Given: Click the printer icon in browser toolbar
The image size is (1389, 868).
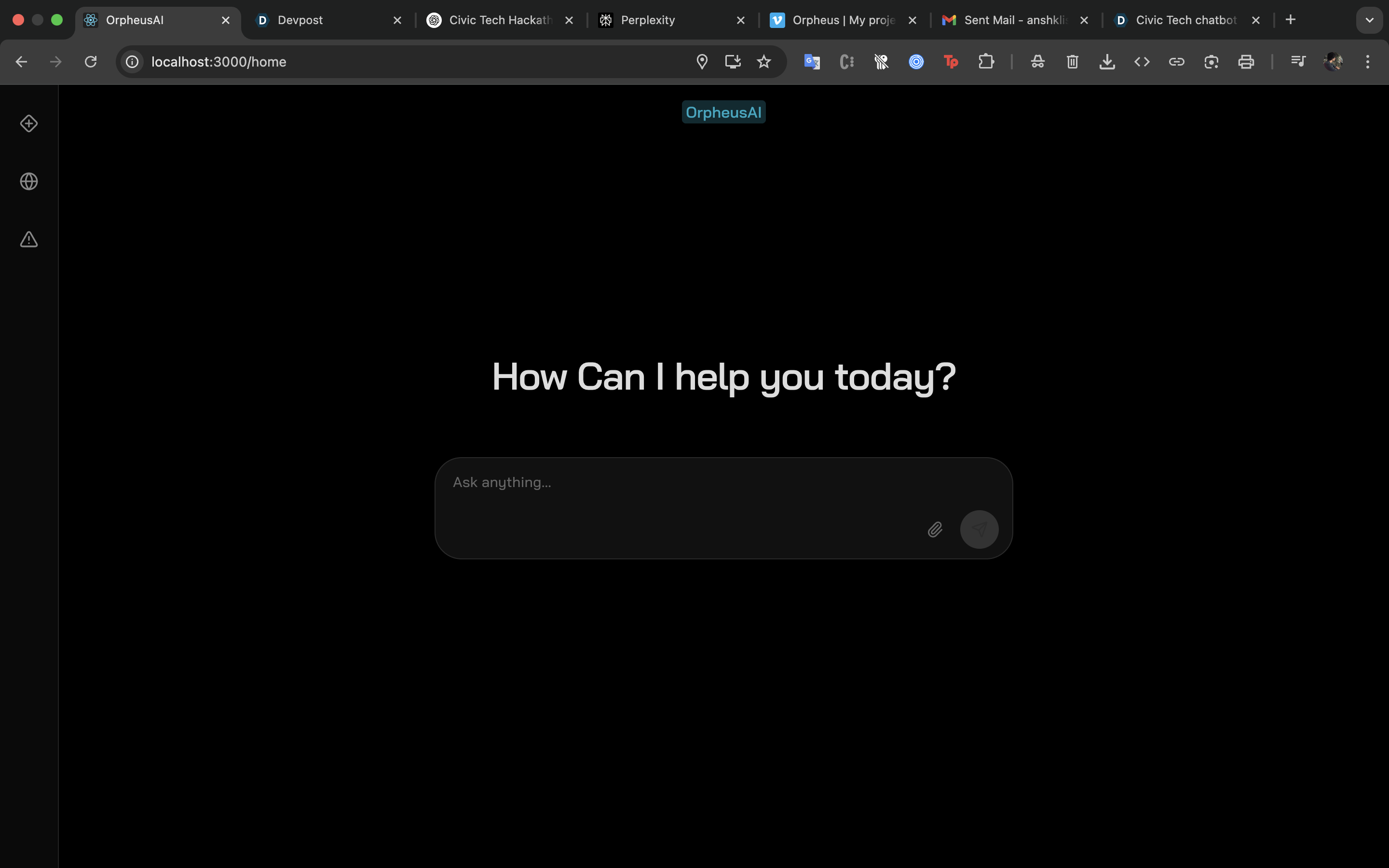Looking at the screenshot, I should [x=1245, y=61].
